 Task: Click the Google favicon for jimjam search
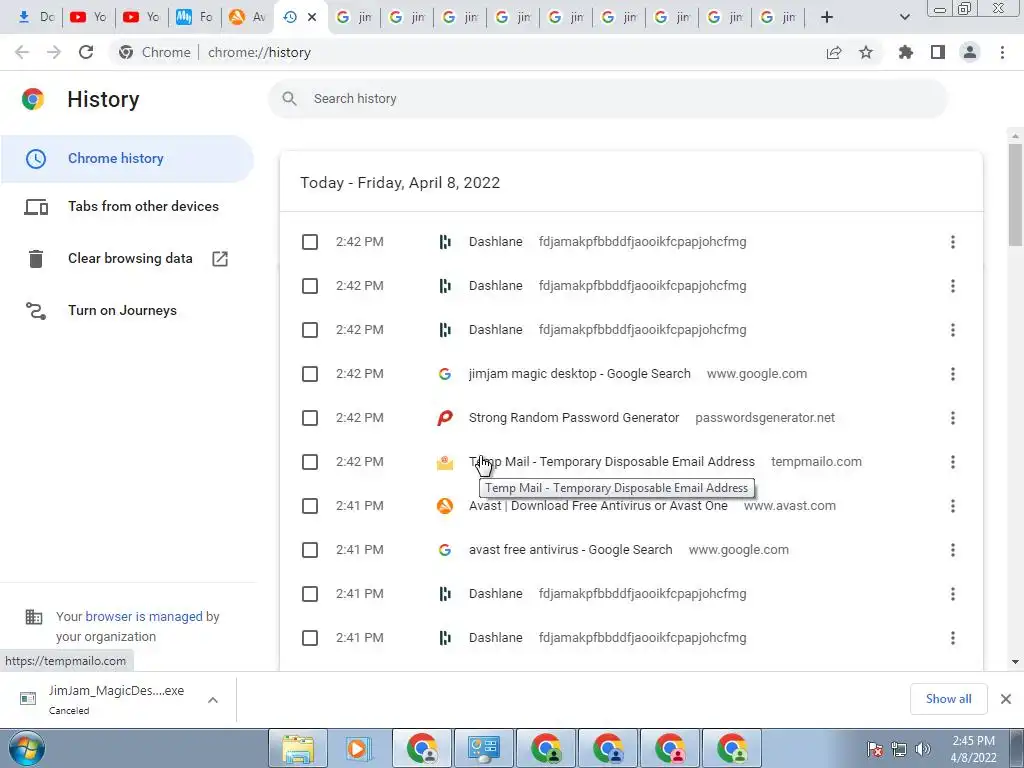pyautogui.click(x=445, y=374)
